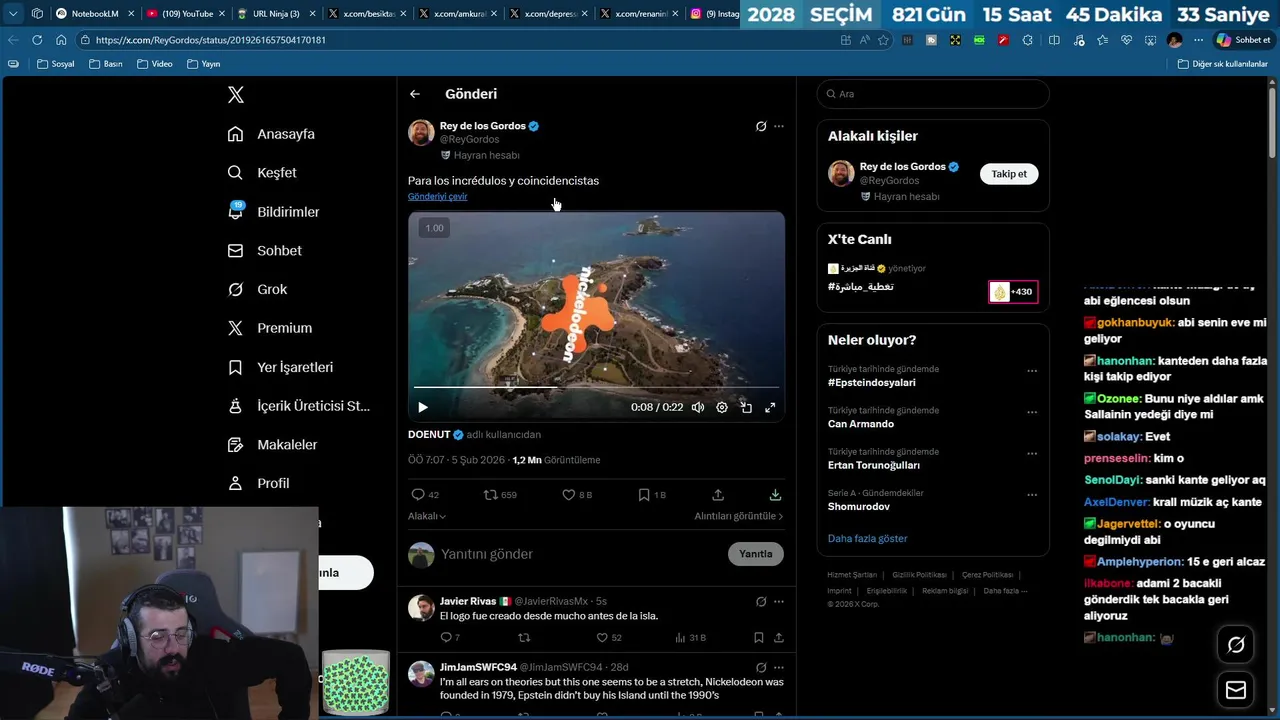The height and width of the screenshot is (720, 1280).
Task: Click the DOENUT source user link
Action: 436,435
